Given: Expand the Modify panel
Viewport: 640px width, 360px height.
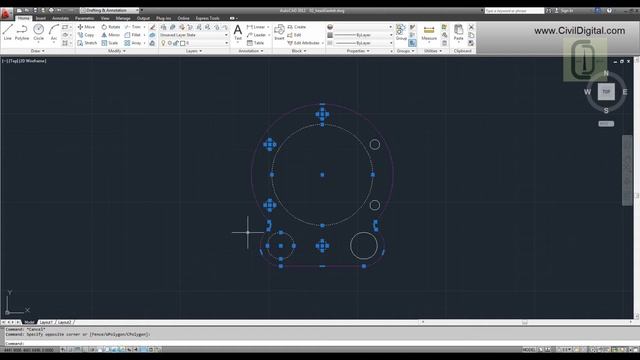Looking at the screenshot, I should click(117, 51).
